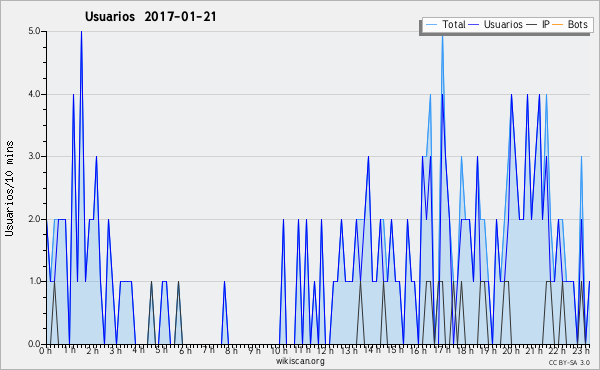
Task: Click the light blue Total legend line swatch
Action: click(431, 25)
